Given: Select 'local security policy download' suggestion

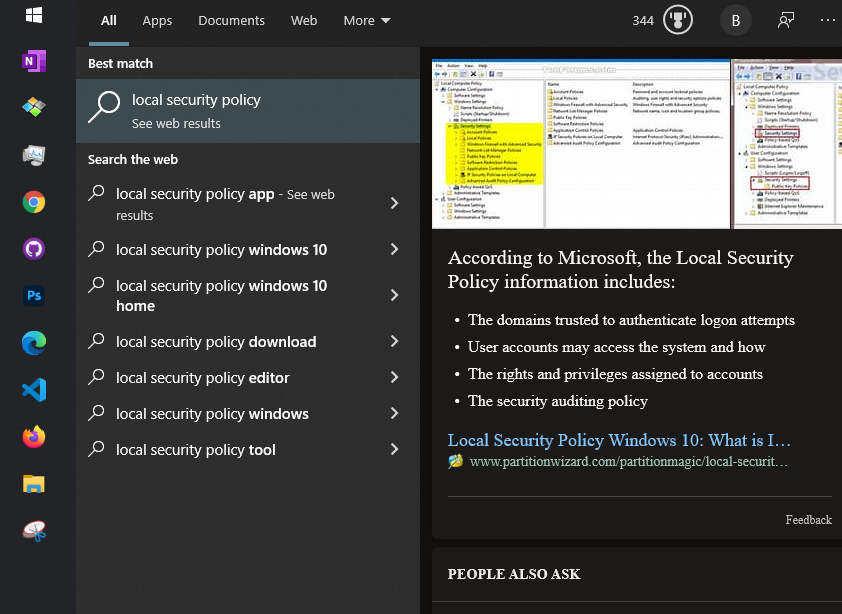Looking at the screenshot, I should [248, 342].
